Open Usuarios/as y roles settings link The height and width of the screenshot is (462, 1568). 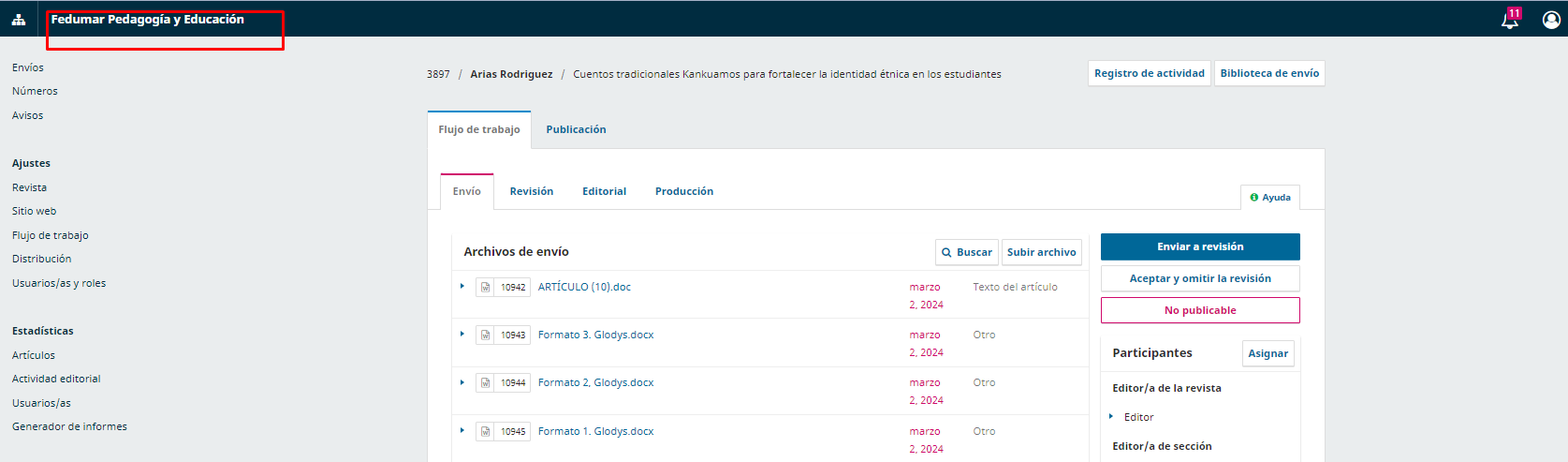(59, 284)
